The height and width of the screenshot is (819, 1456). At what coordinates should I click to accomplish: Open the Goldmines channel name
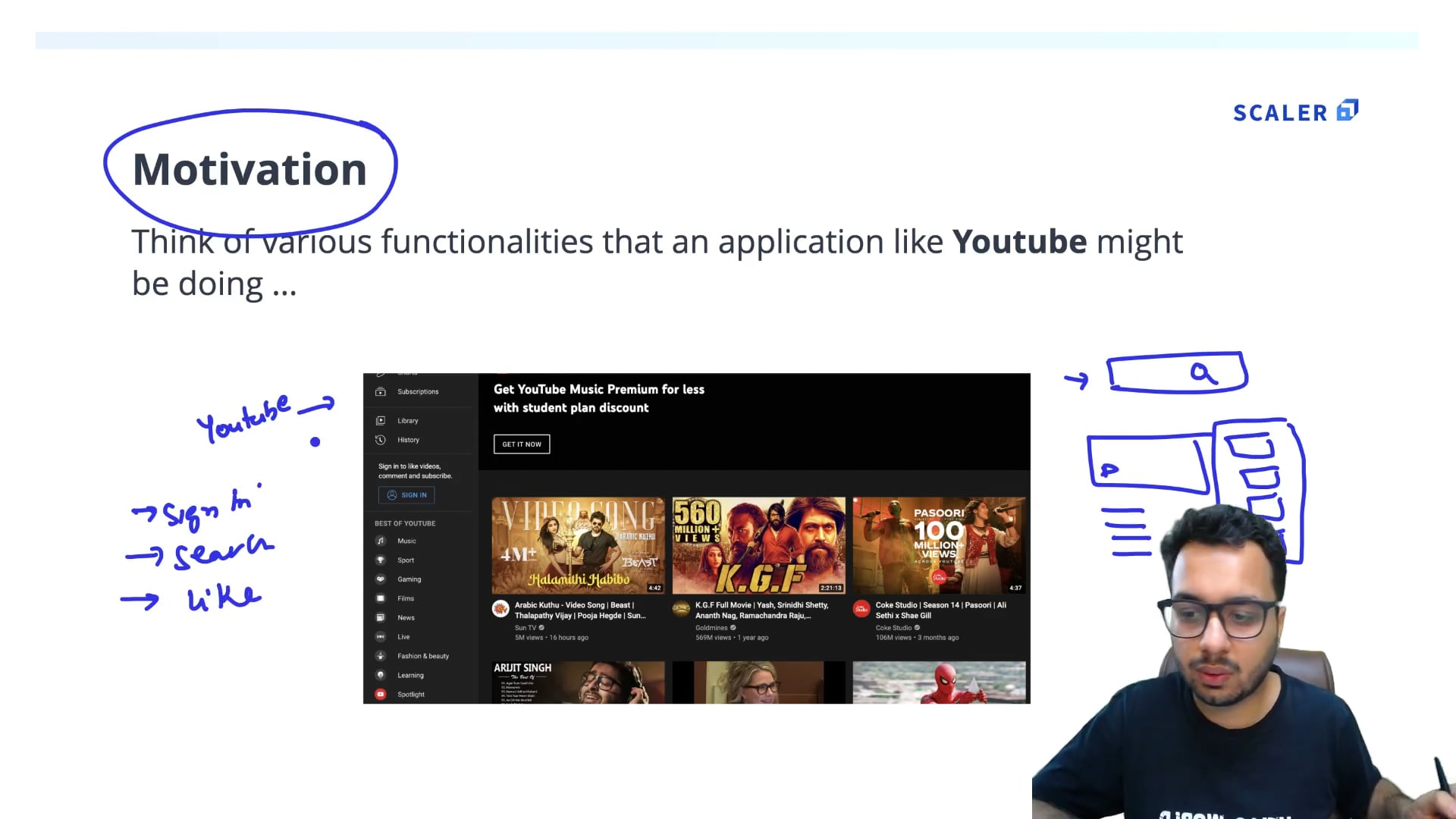(x=711, y=628)
